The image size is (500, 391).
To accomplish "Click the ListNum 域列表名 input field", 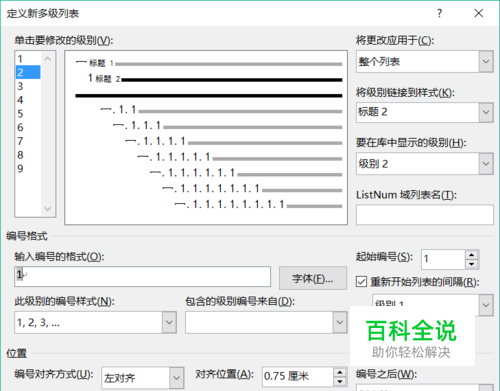I will pos(424,215).
